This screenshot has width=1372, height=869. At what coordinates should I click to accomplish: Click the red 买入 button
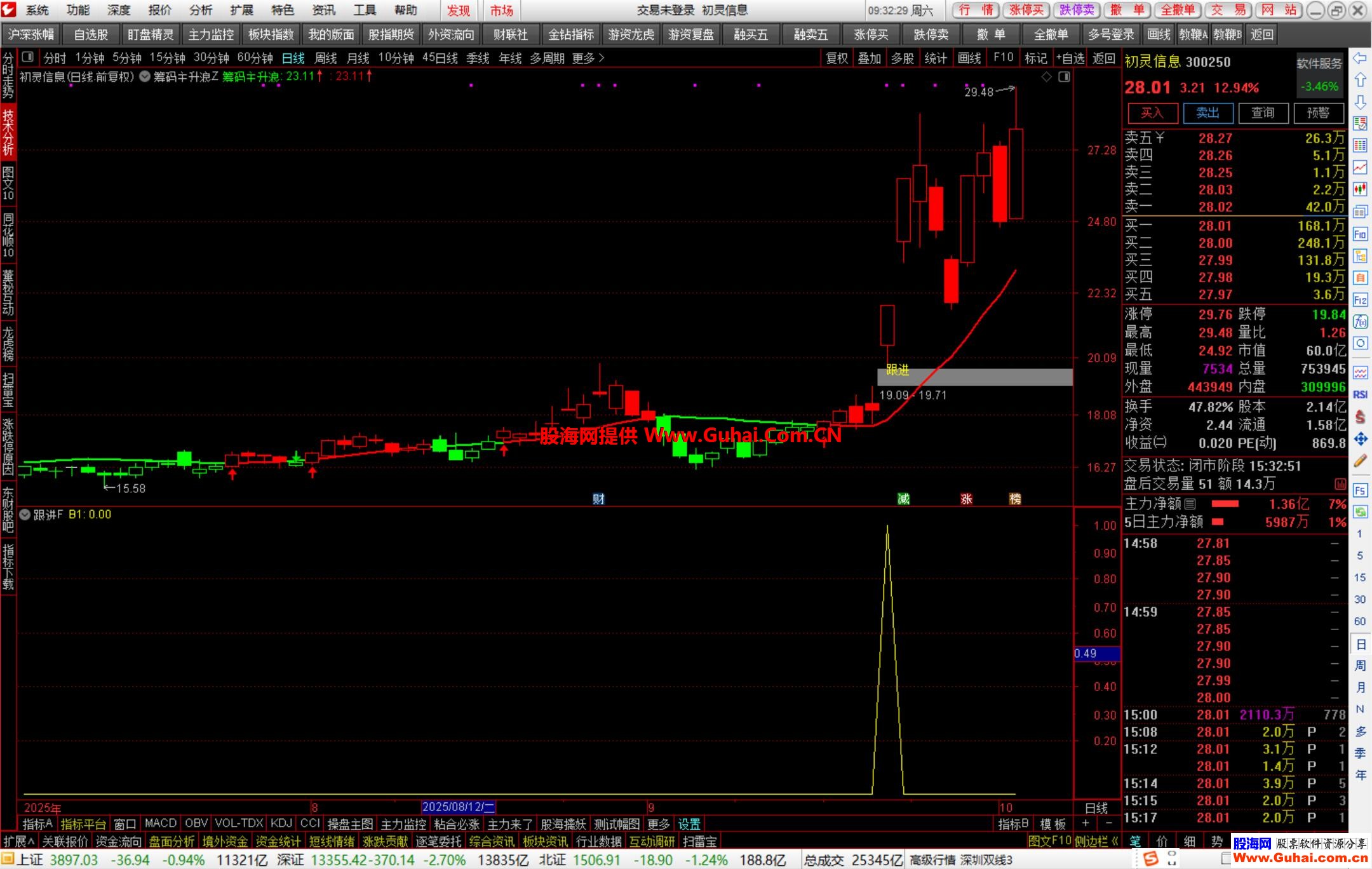(1152, 113)
